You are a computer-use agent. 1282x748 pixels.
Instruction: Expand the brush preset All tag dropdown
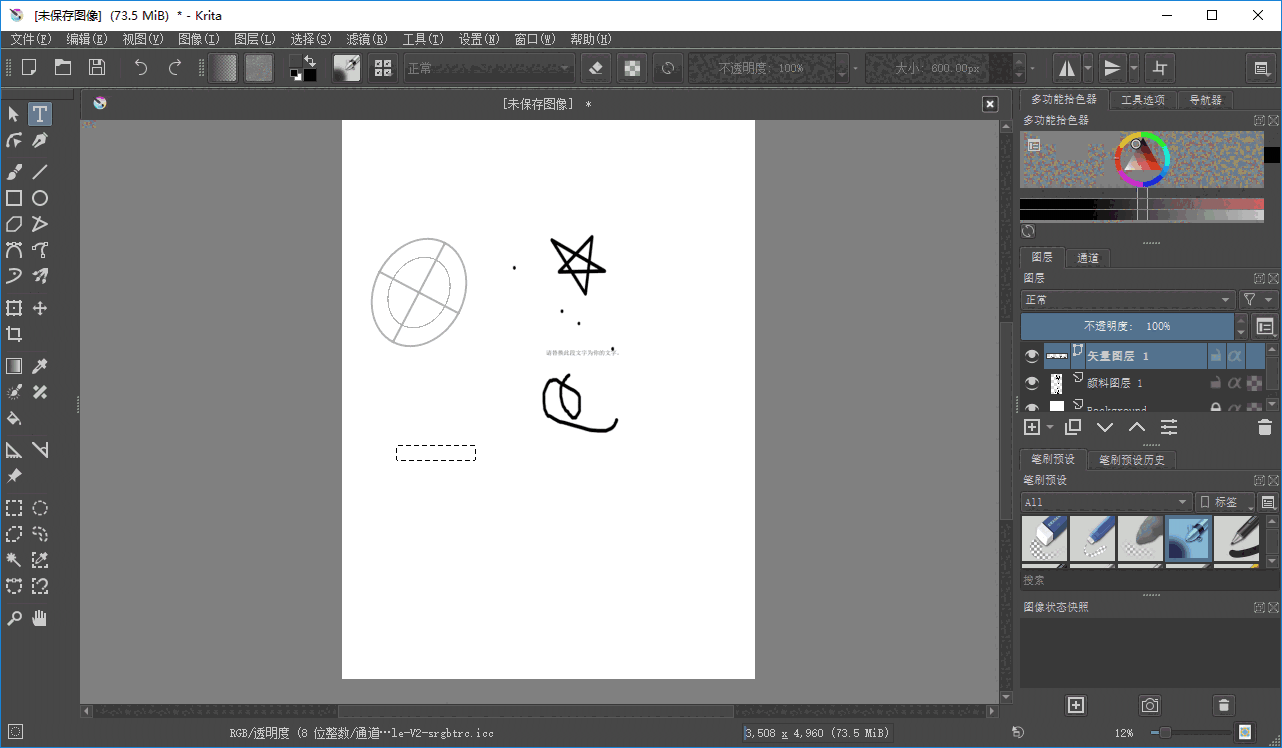(1105, 502)
